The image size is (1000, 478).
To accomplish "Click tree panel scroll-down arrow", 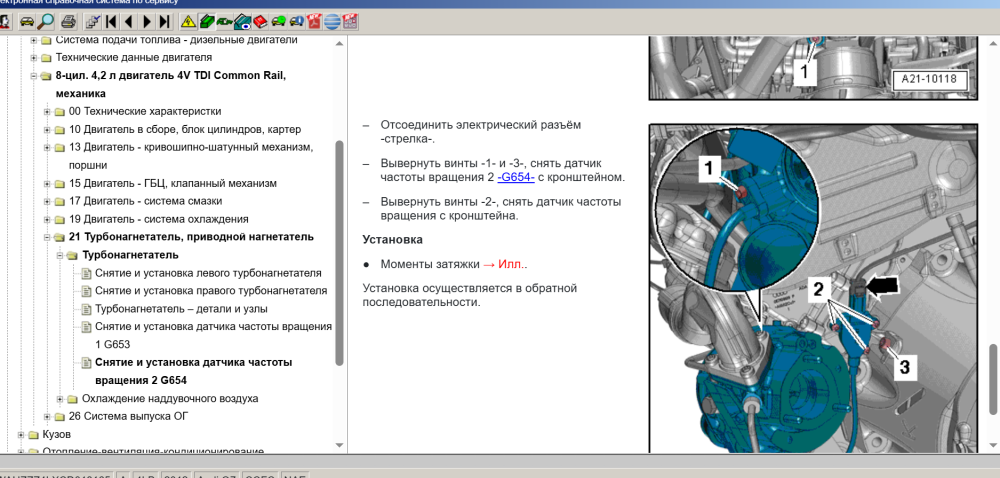I will 340,445.
